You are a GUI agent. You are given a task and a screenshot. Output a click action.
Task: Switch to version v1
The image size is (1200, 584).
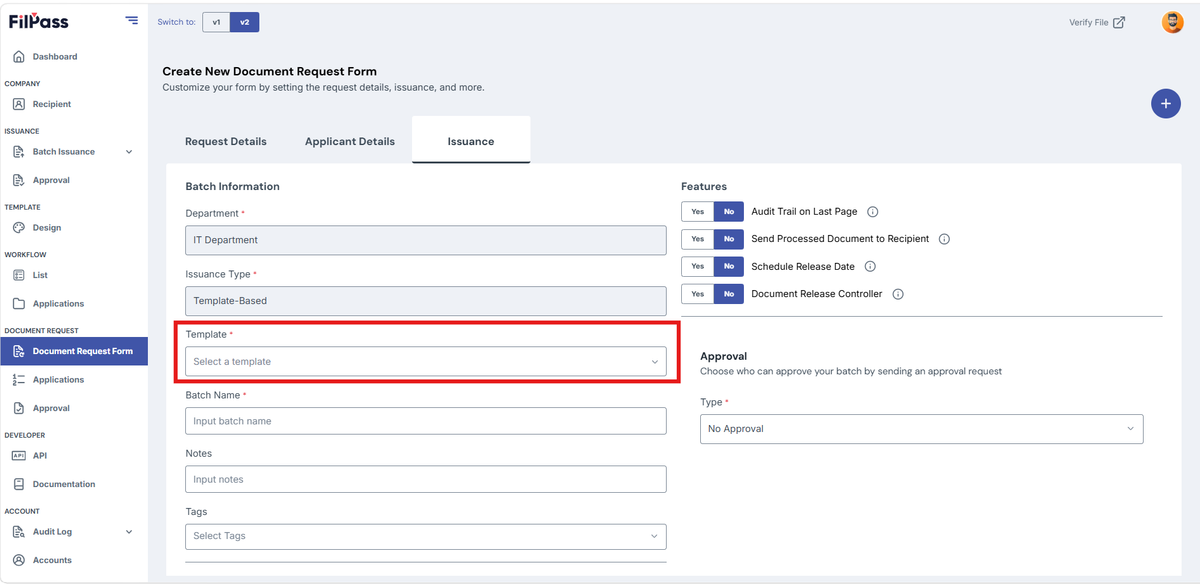click(216, 22)
